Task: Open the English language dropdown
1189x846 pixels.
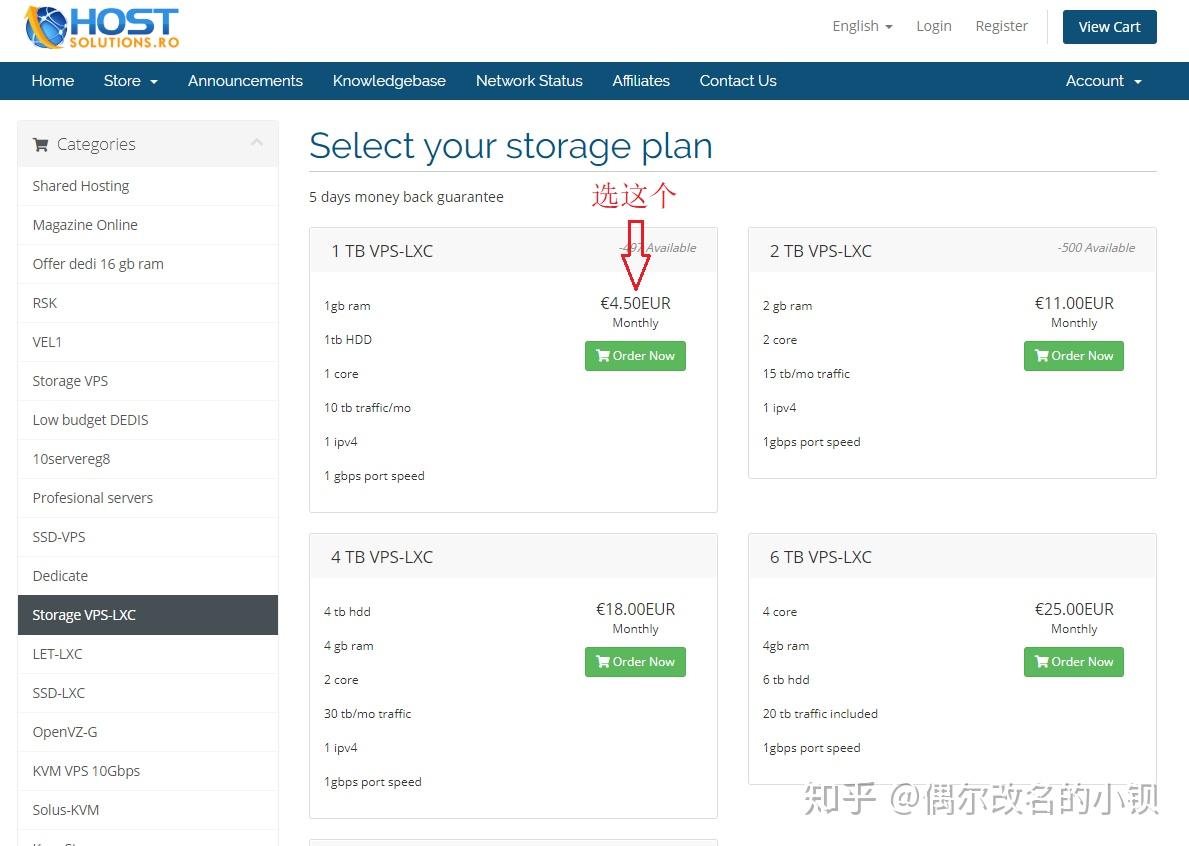Action: click(861, 25)
